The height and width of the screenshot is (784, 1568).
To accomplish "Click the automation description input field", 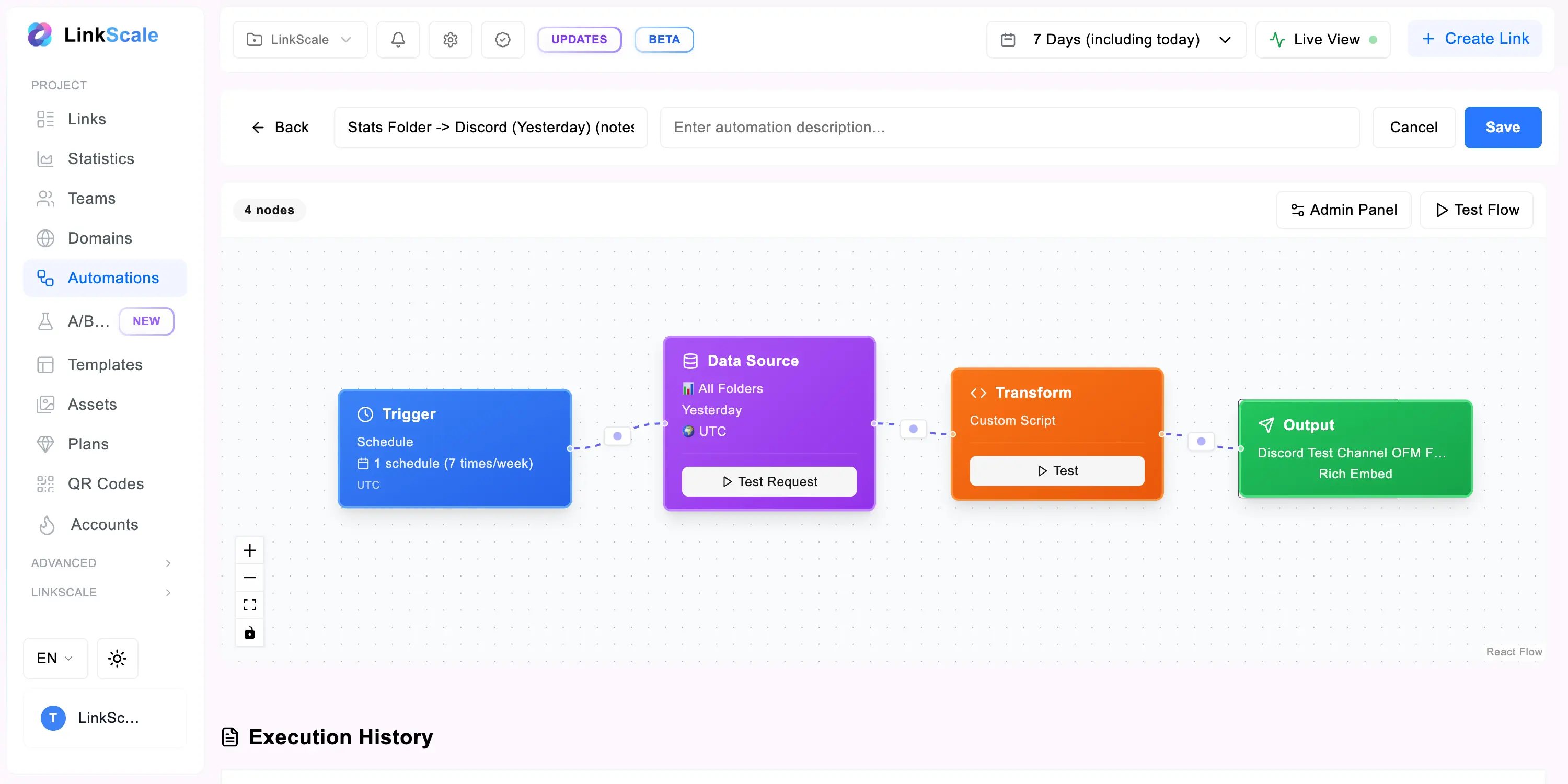I will pyautogui.click(x=1010, y=127).
